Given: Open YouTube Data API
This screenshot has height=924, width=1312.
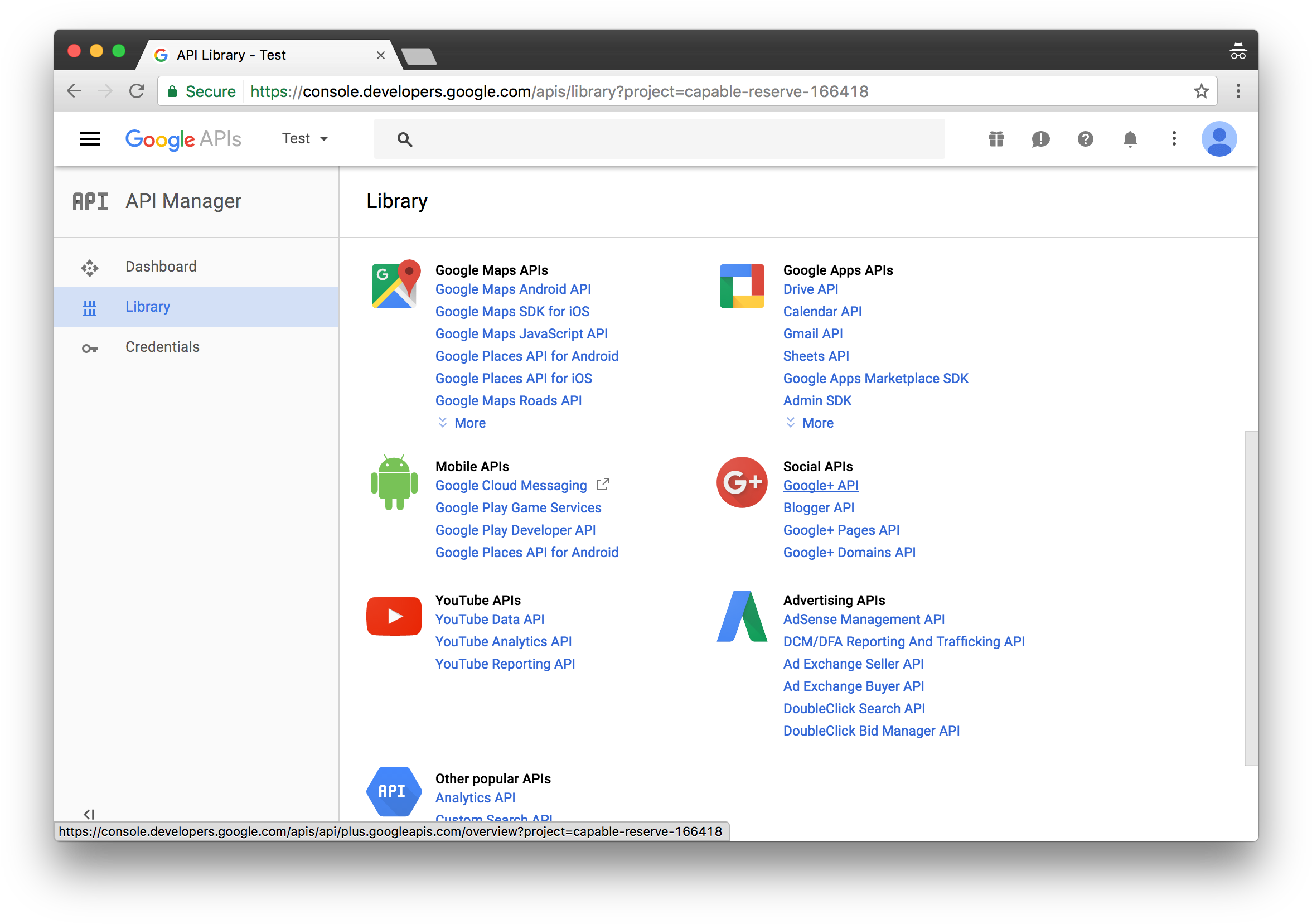Looking at the screenshot, I should pyautogui.click(x=490, y=619).
